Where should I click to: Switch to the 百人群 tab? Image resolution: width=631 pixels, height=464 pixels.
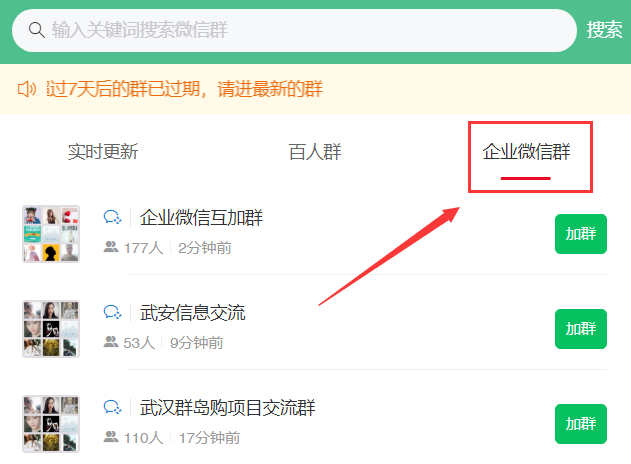coord(315,152)
